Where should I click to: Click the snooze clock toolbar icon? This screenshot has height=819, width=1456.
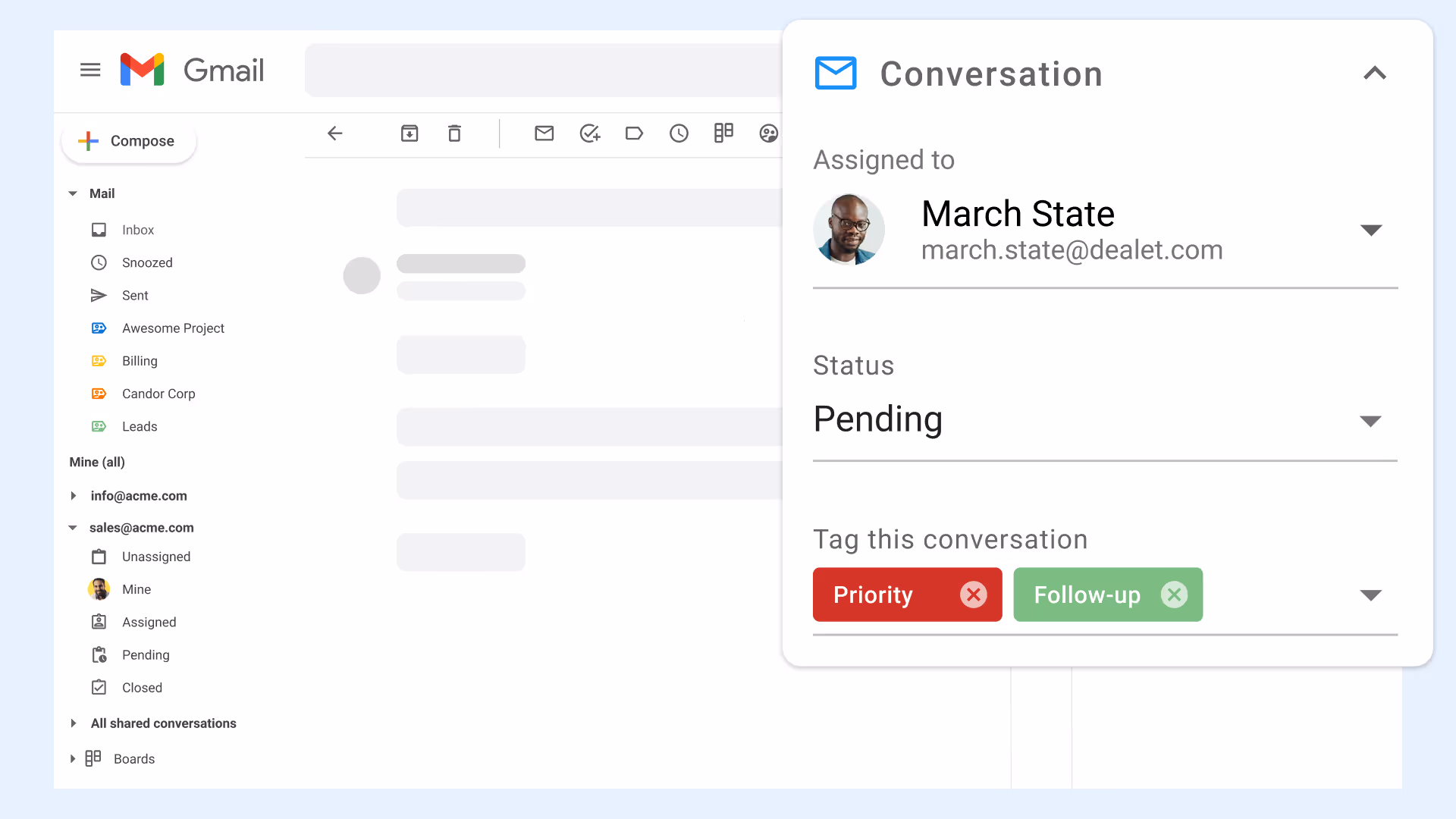coord(679,133)
